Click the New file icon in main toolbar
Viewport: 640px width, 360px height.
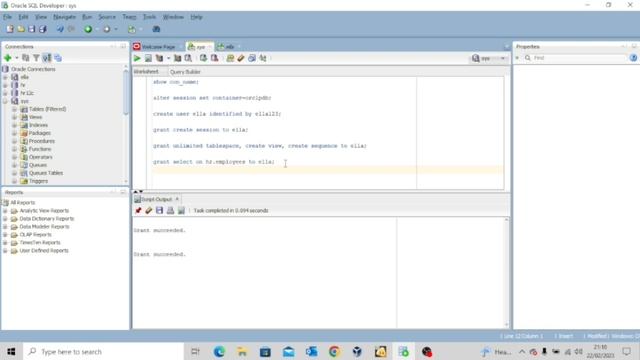pos(10,29)
